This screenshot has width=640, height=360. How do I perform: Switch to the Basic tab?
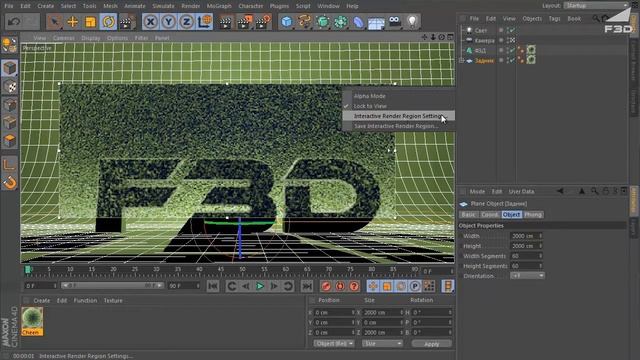click(468, 215)
